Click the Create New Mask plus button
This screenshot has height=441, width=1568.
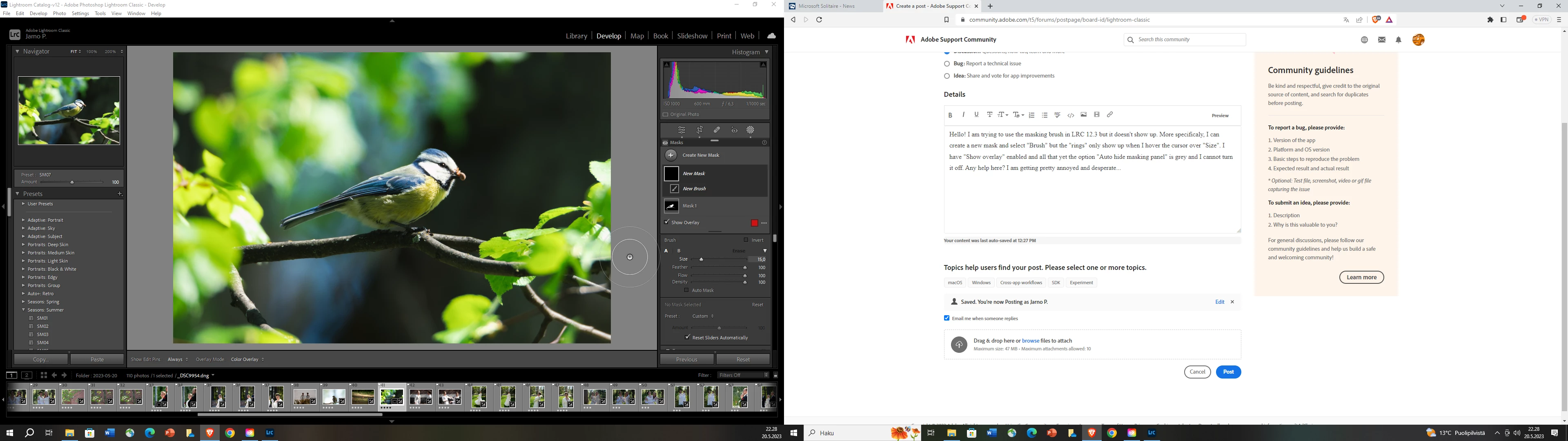coord(671,155)
